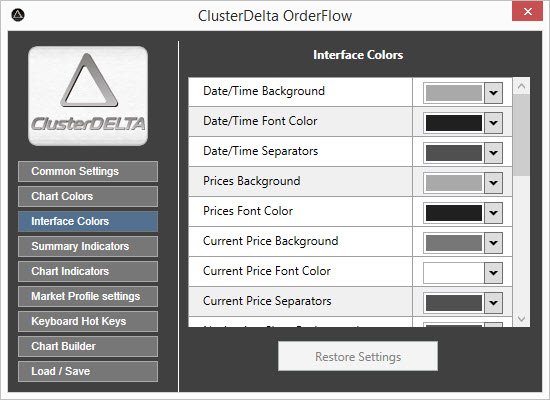
Task: Select the Date/Time Background row label
Action: (x=264, y=91)
